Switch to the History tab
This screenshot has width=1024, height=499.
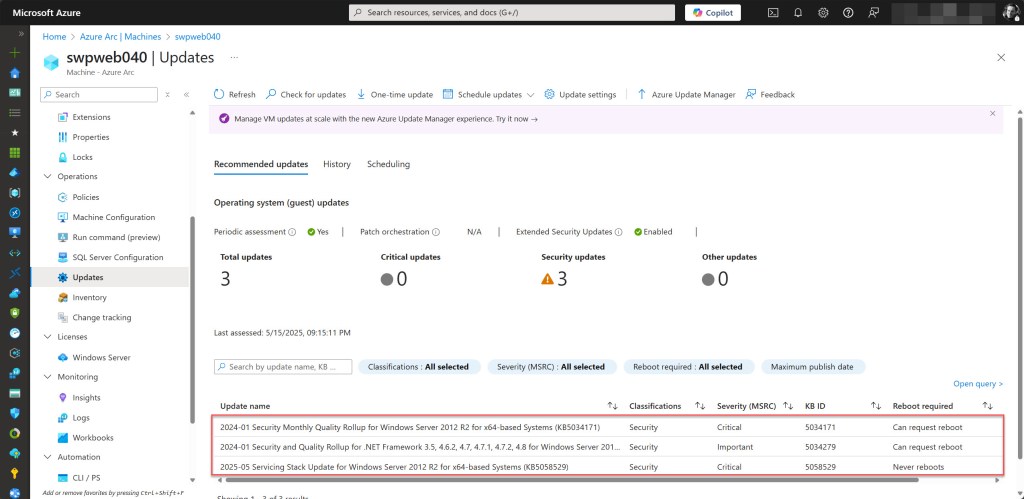[x=337, y=164]
